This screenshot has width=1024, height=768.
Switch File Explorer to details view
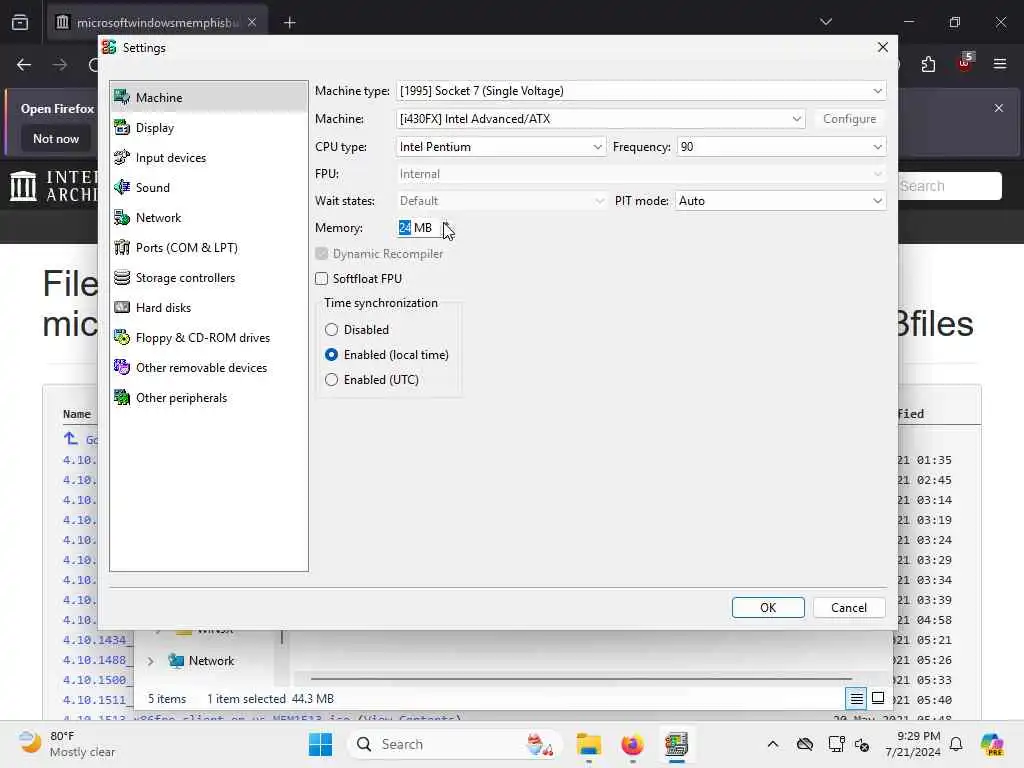(x=856, y=699)
